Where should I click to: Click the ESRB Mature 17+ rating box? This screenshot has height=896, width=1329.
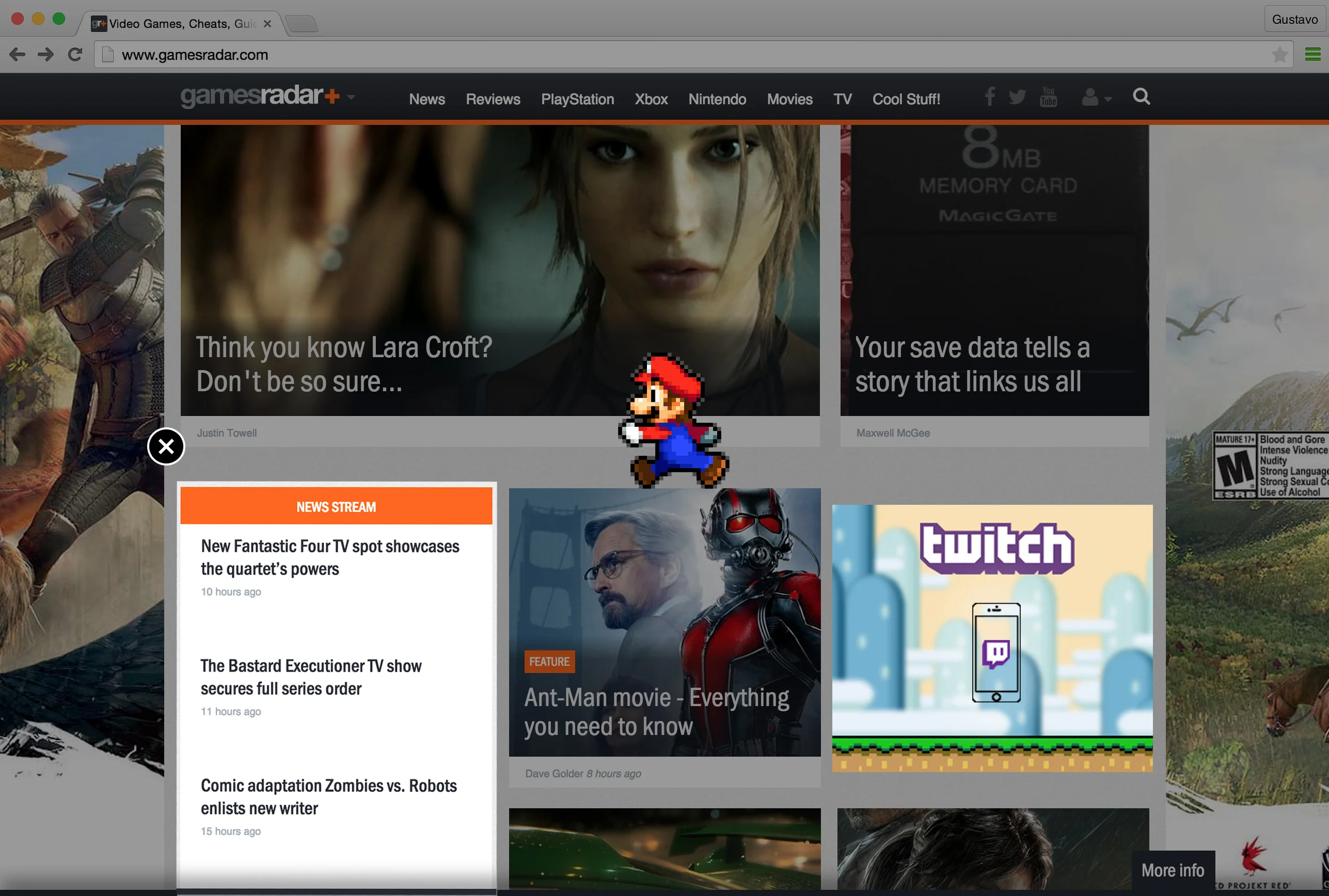pyautogui.click(x=1271, y=465)
